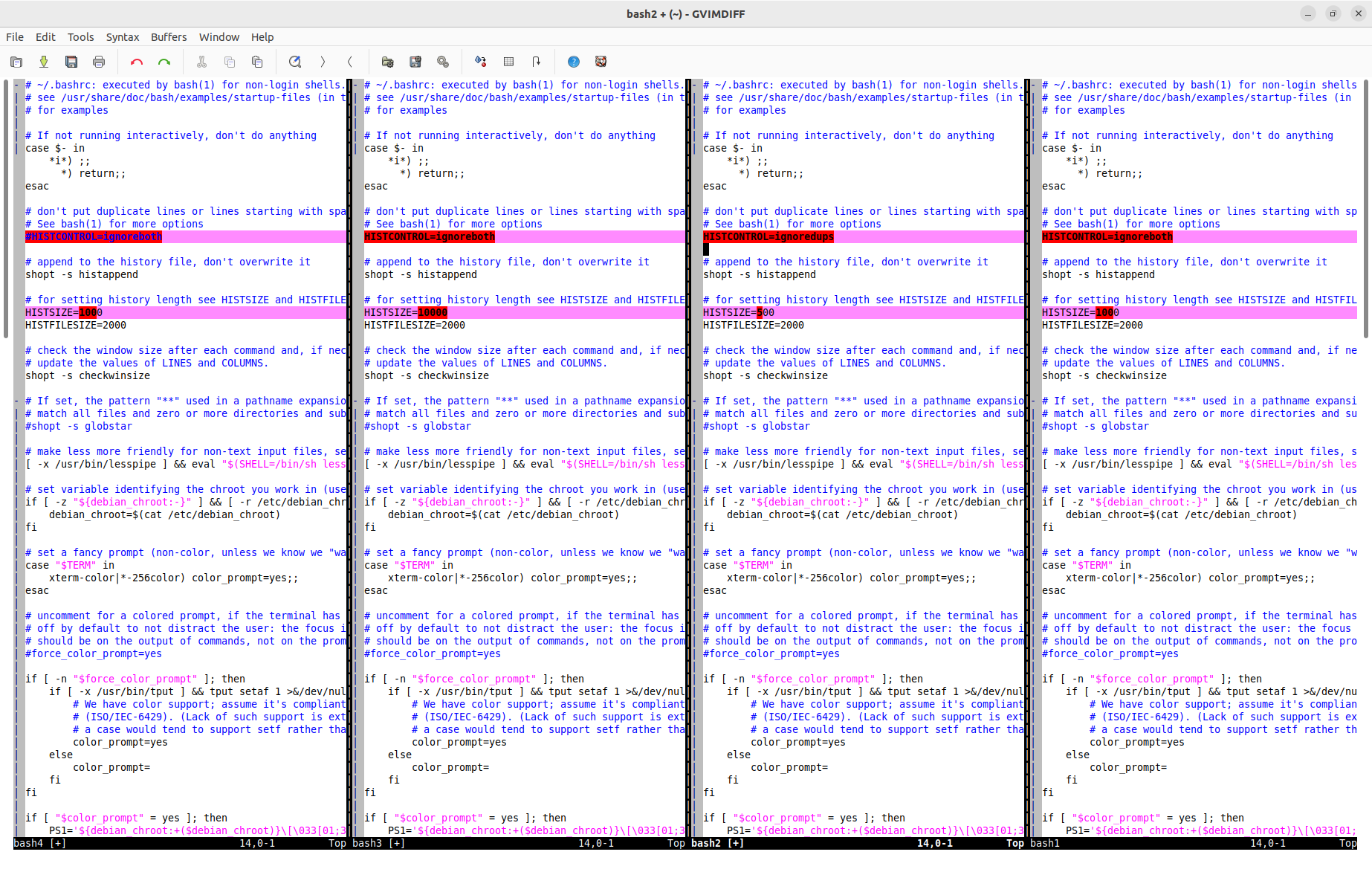This screenshot has height=872, width=1372.
Task: Print the buffer using the printer icon
Action: [99, 62]
